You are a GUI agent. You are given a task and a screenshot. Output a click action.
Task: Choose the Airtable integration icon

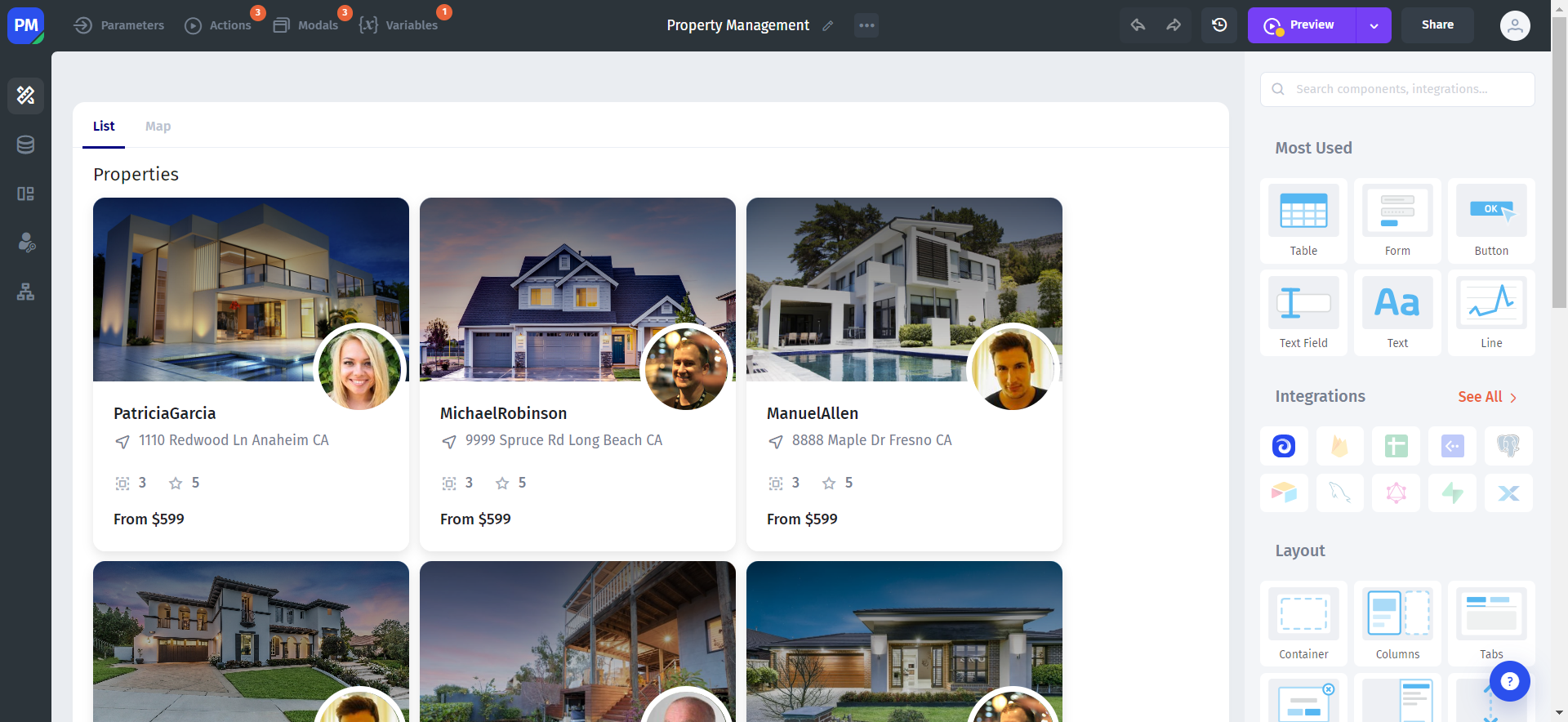click(x=1284, y=492)
